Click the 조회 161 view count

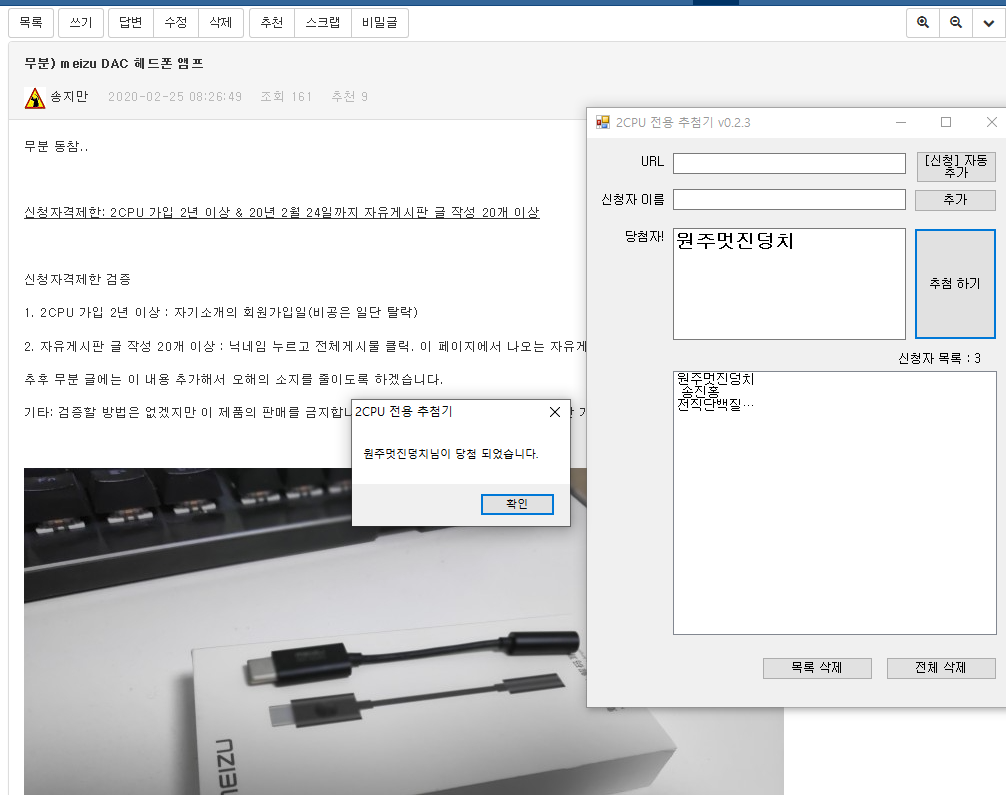[286, 97]
